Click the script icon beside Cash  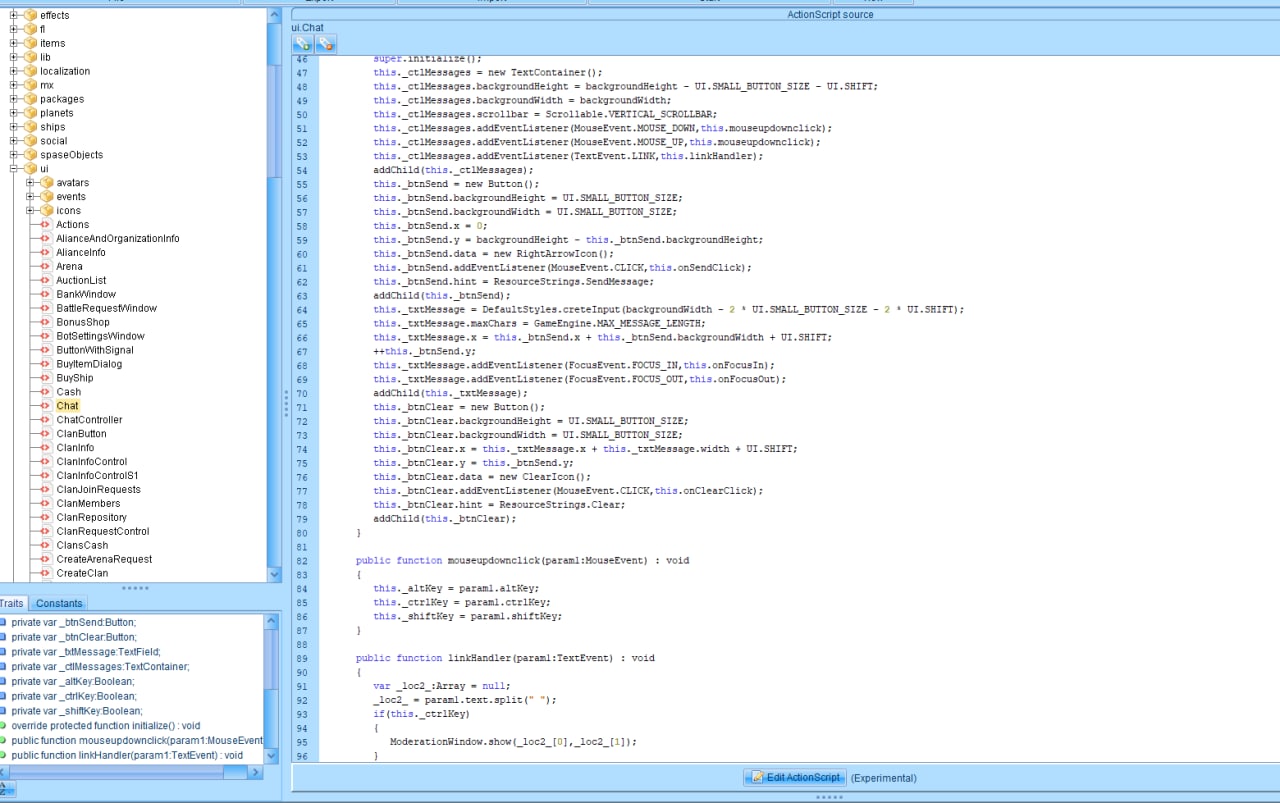[x=45, y=392]
